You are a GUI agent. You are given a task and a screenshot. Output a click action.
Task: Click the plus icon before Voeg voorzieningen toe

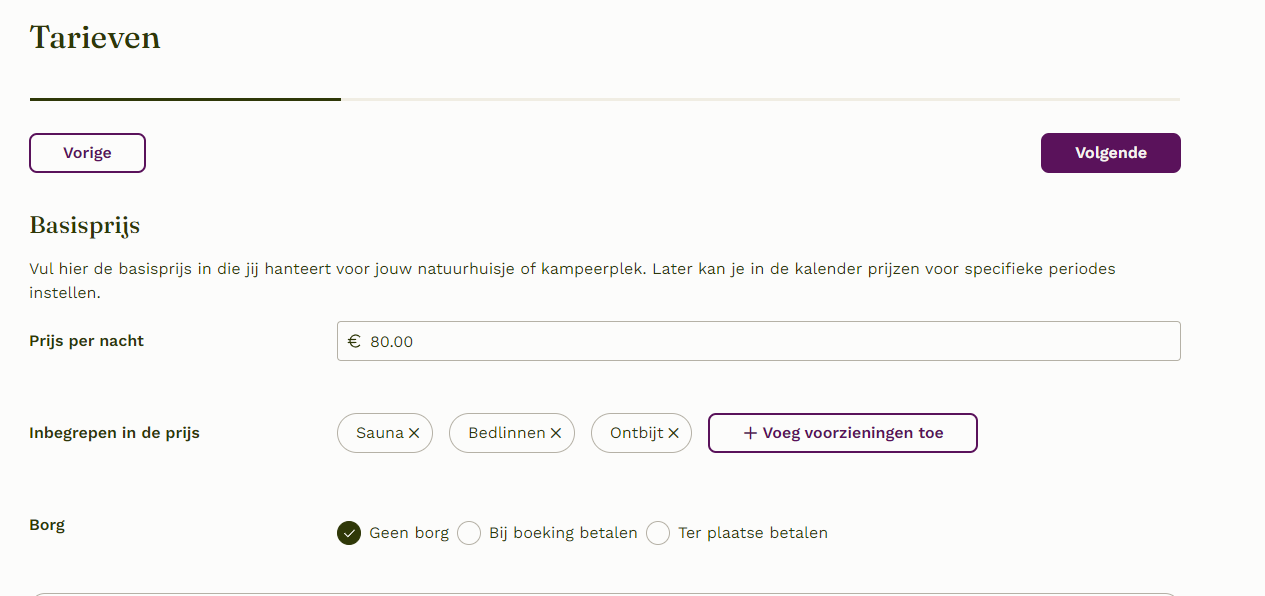tap(750, 433)
